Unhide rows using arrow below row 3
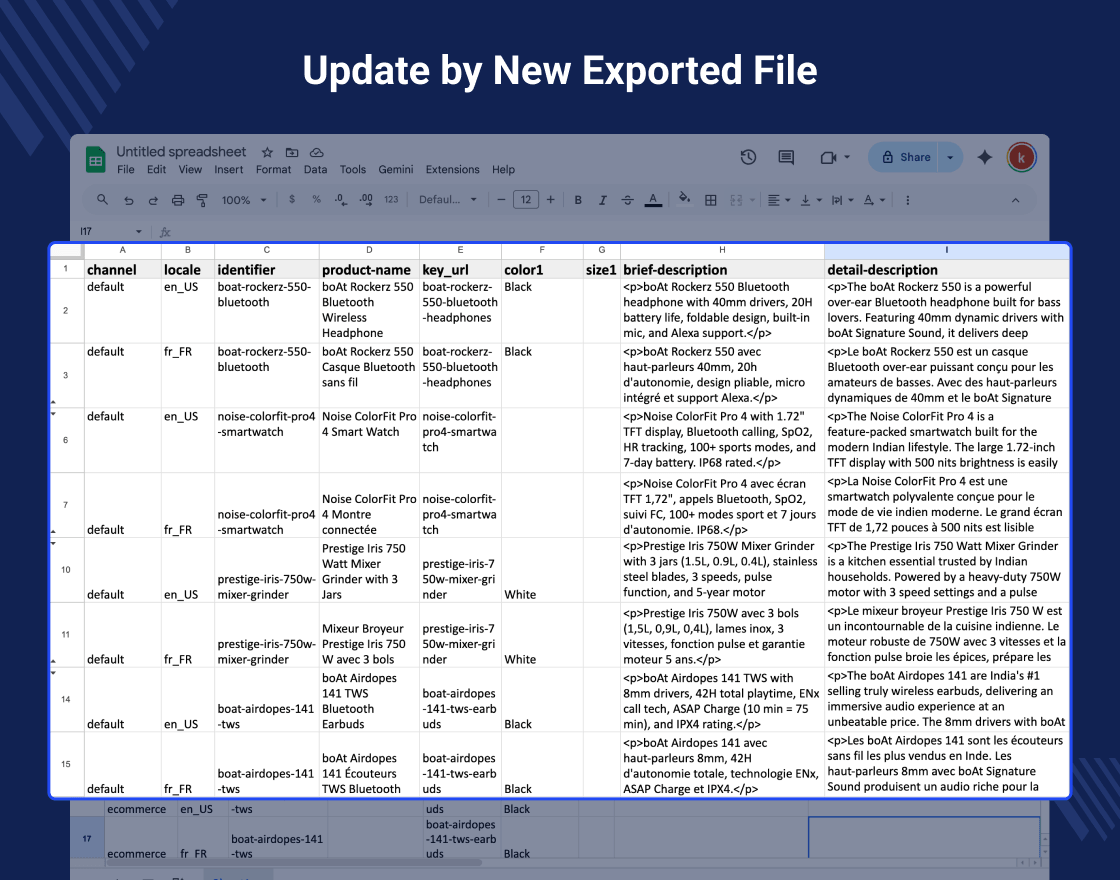 53,402
